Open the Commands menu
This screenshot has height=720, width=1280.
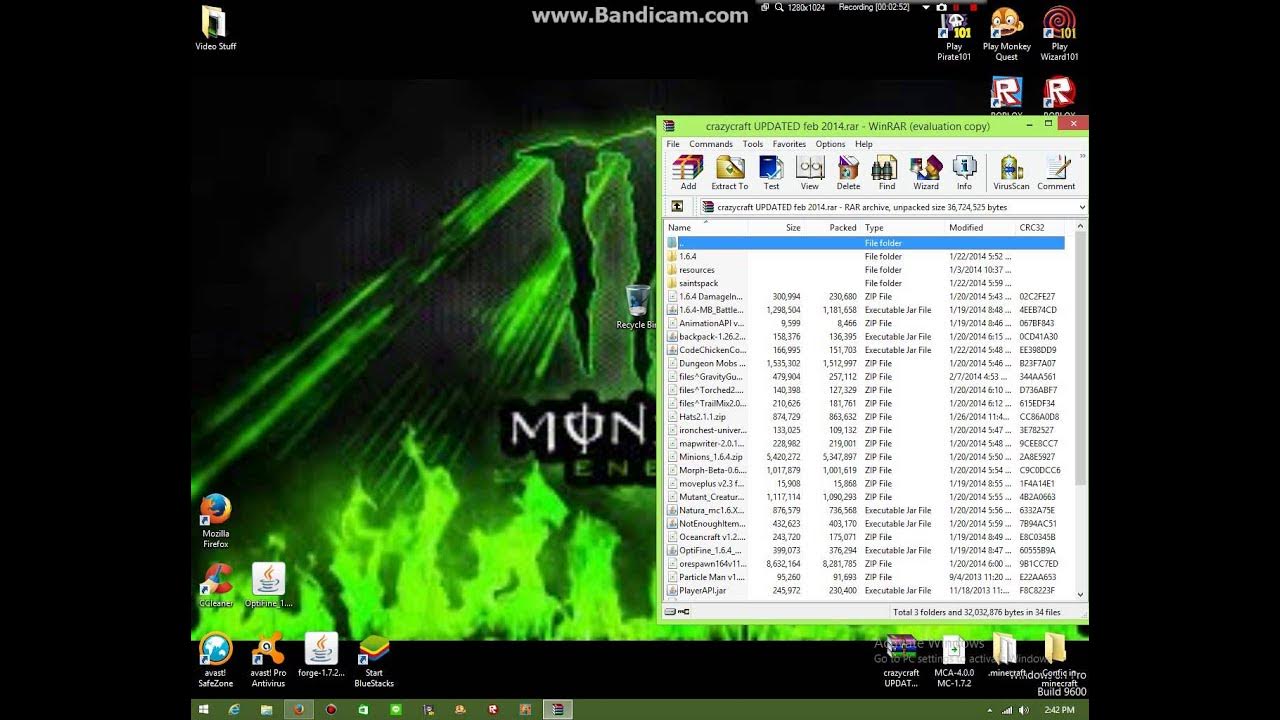711,144
